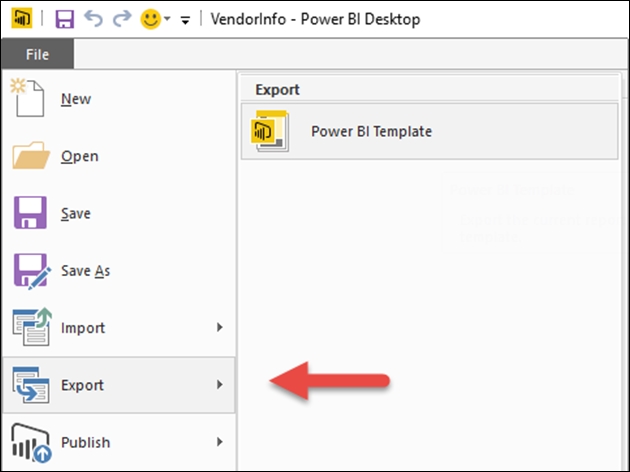Viewport: 630px width, 472px height.
Task: Click the New blank document icon
Action: (27, 98)
